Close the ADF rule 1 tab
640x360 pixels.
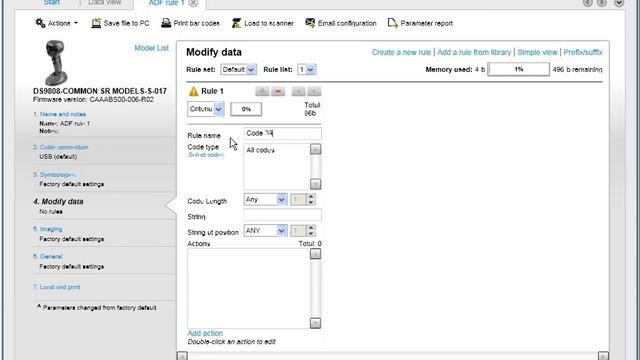point(193,3)
